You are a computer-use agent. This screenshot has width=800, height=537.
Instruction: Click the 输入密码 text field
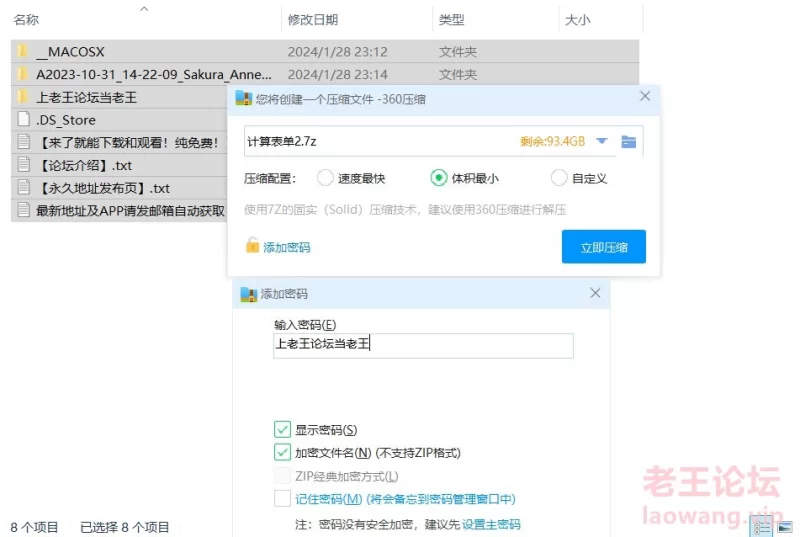pos(423,345)
